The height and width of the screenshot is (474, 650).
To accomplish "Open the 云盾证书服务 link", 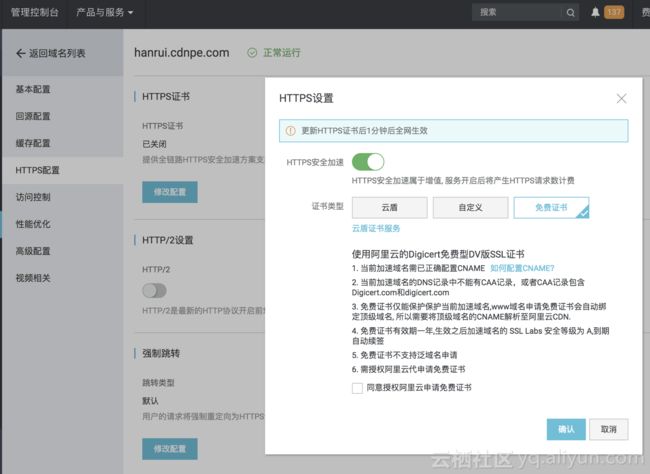I will point(376,228).
